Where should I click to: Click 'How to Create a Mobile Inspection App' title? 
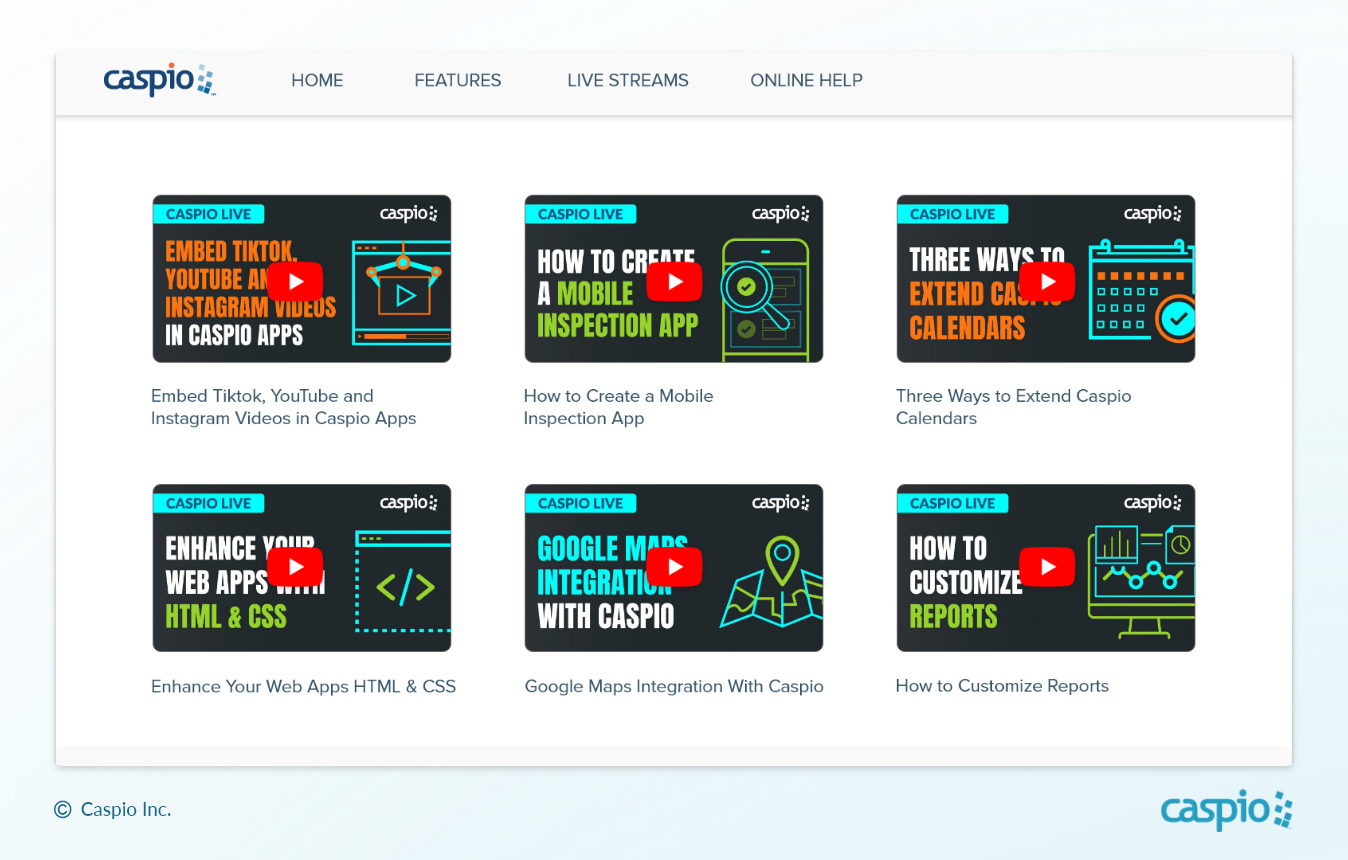tap(618, 407)
